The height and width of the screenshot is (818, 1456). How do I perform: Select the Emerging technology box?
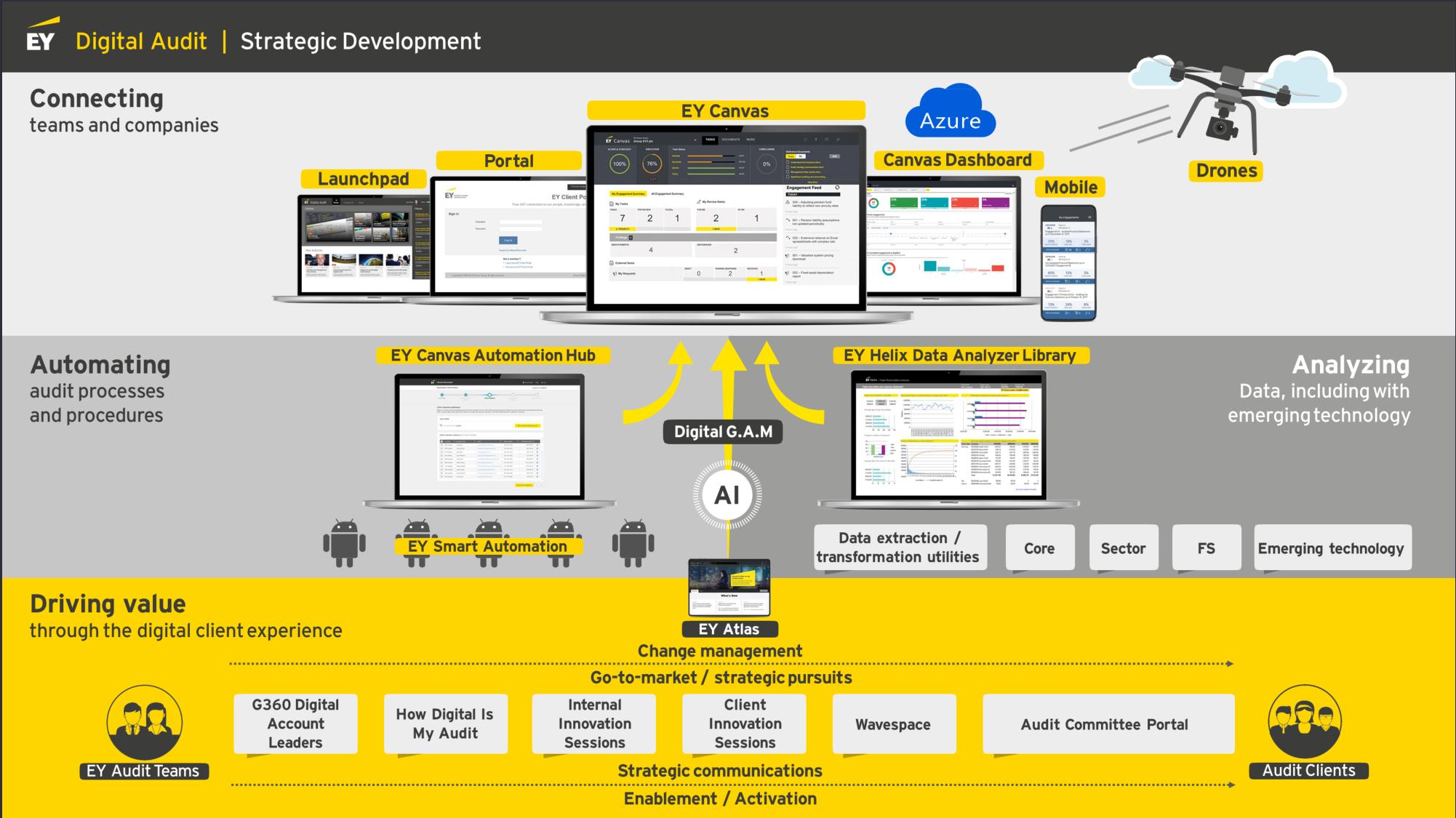[1332, 548]
